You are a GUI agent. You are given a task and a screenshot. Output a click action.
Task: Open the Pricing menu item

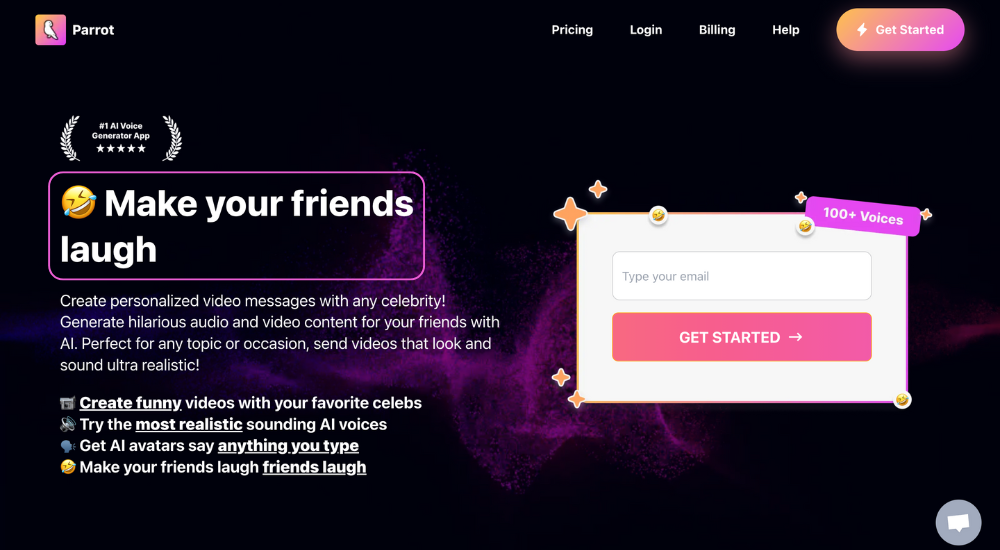pos(572,30)
